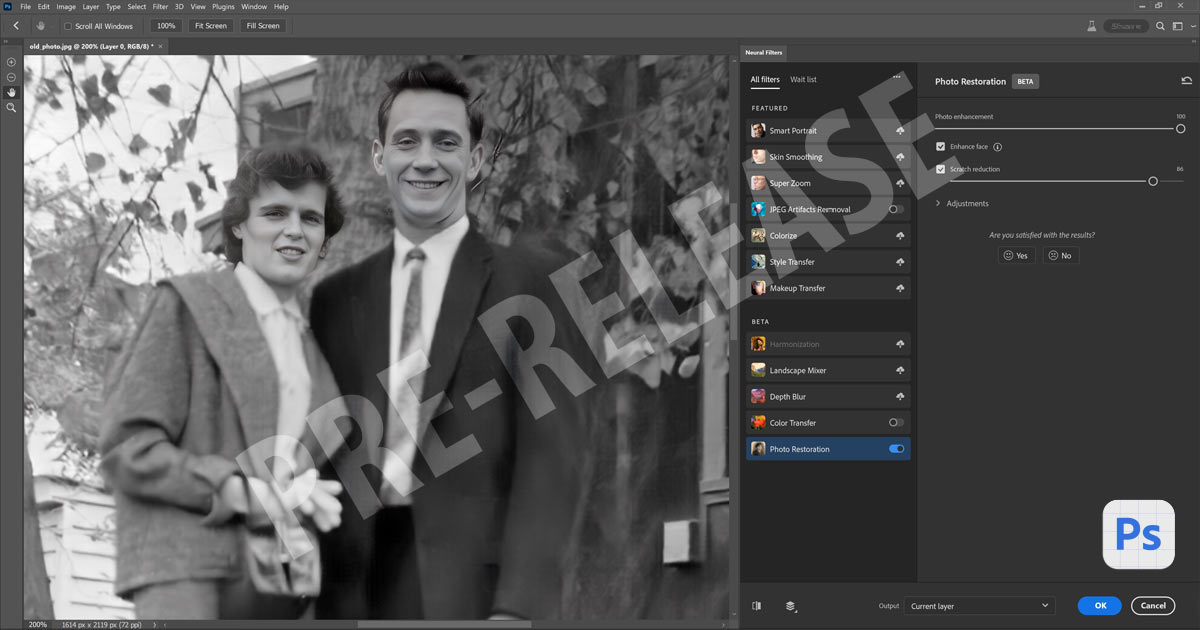Open the Output 'Current layer' dropdown
The image size is (1200, 630).
pos(979,605)
